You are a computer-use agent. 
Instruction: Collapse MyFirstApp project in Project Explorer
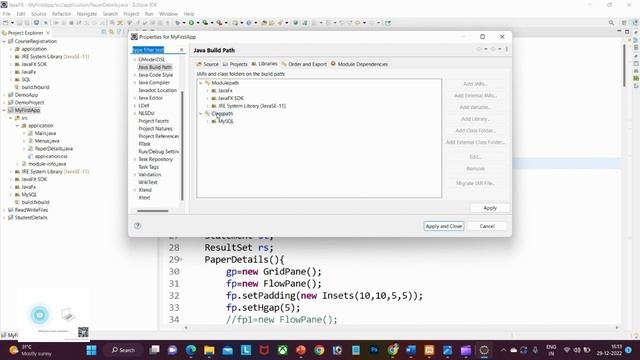tap(4, 110)
